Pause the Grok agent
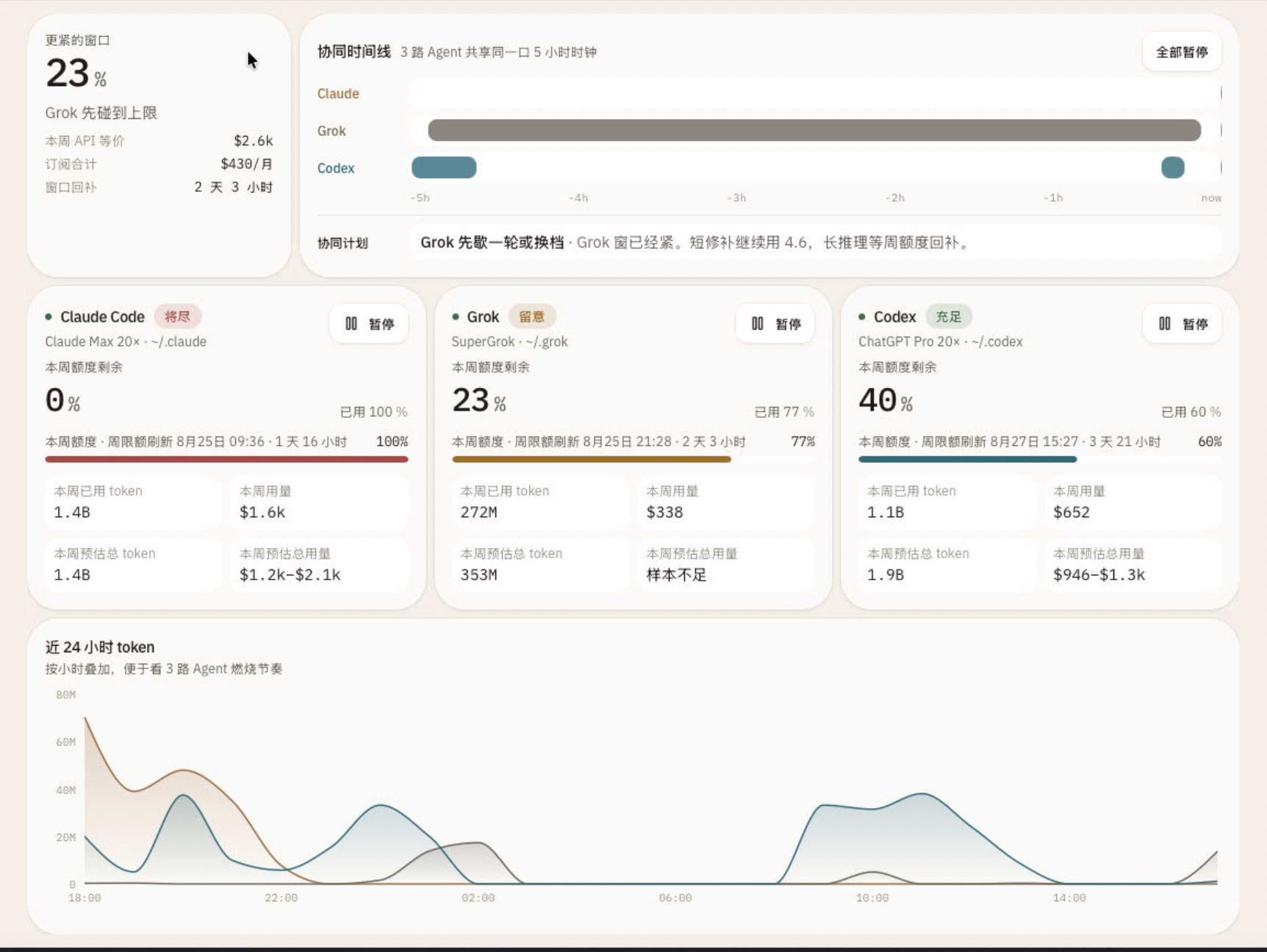Image resolution: width=1267 pixels, height=952 pixels. (775, 324)
